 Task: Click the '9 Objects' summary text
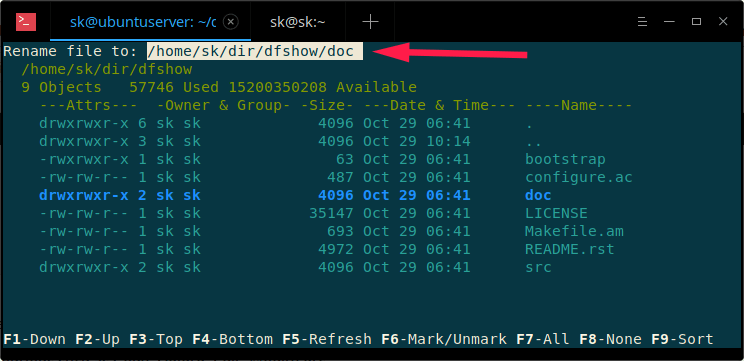pos(61,87)
